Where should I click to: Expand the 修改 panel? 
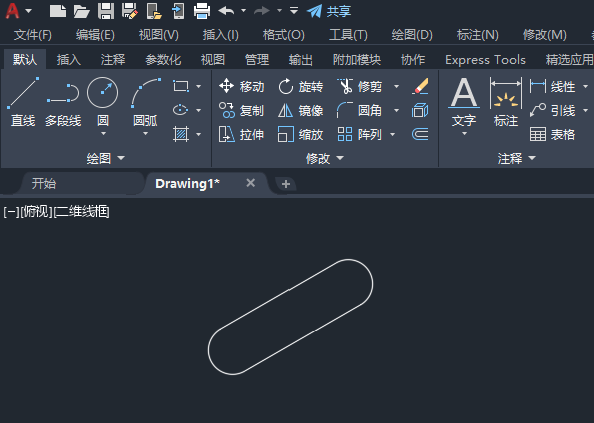325,158
